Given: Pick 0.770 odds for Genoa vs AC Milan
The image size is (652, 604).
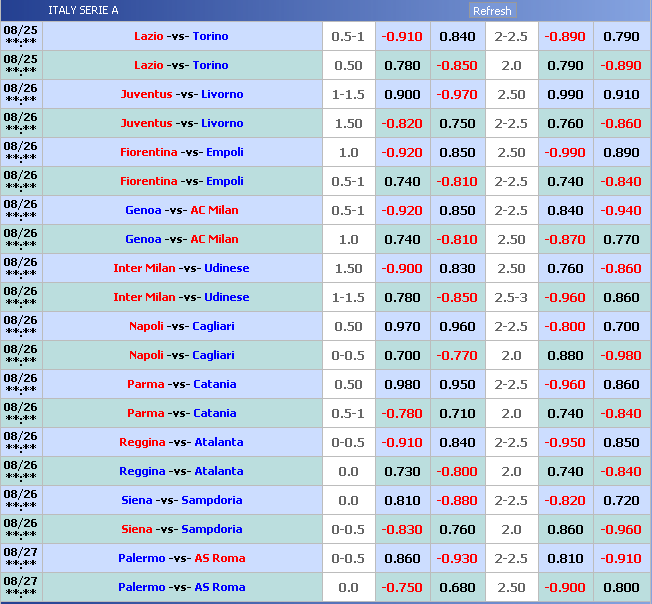Looking at the screenshot, I should [621, 239].
